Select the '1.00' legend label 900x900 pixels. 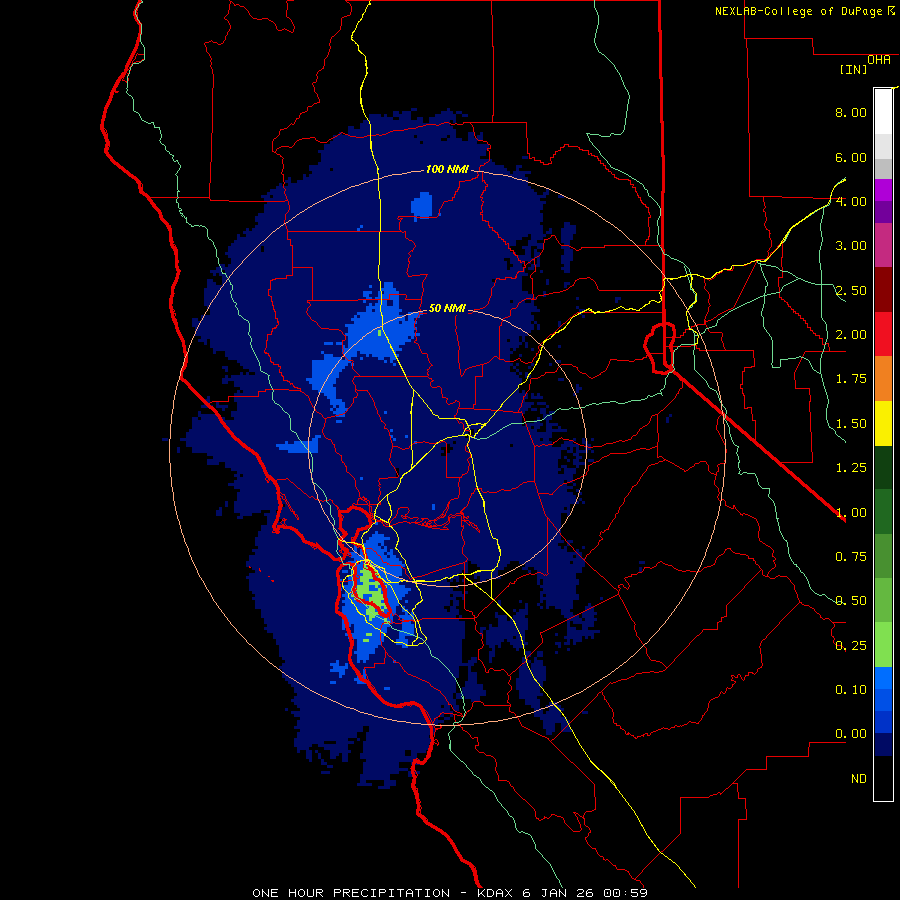point(851,513)
